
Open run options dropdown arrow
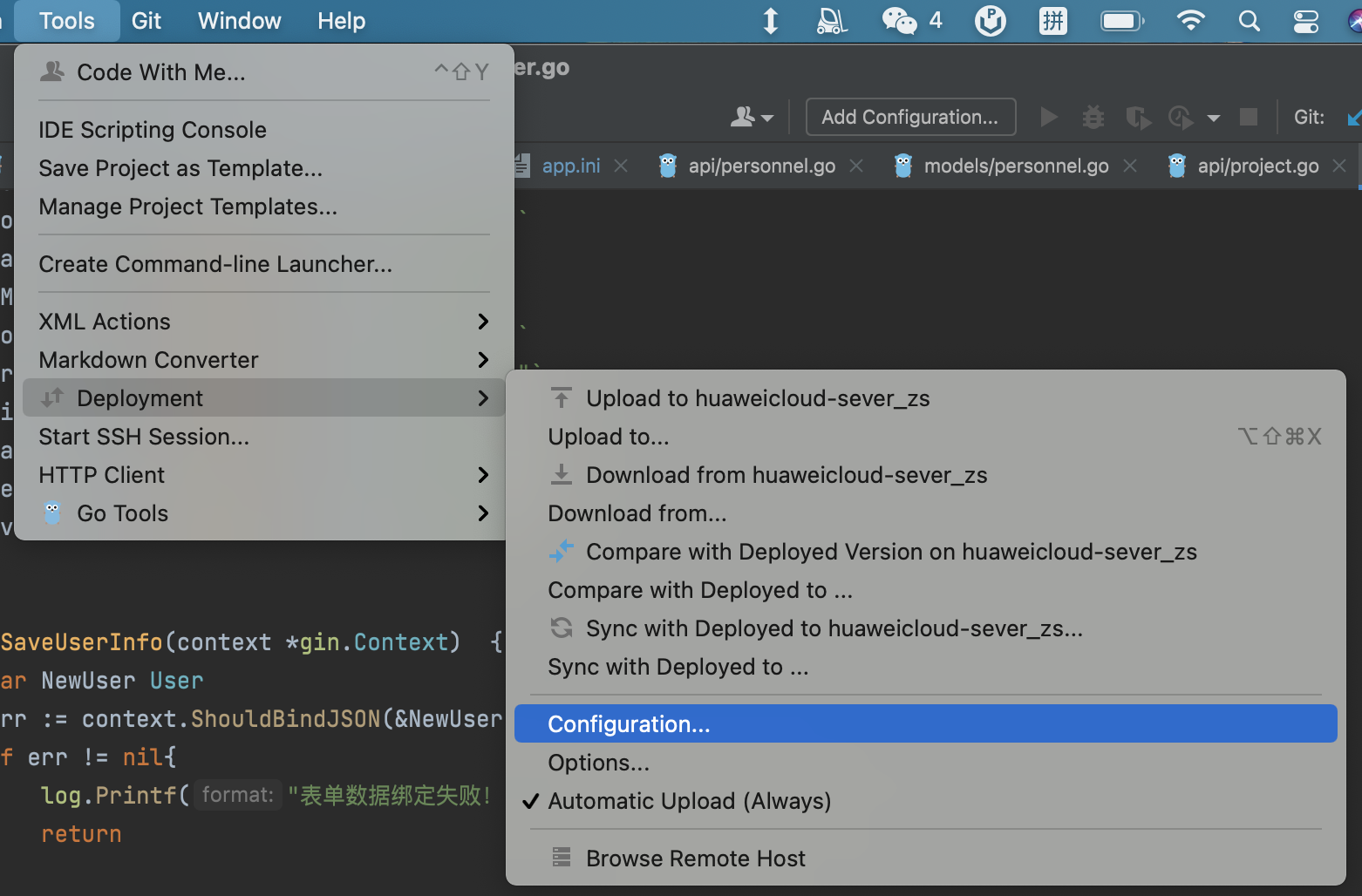click(x=1213, y=118)
